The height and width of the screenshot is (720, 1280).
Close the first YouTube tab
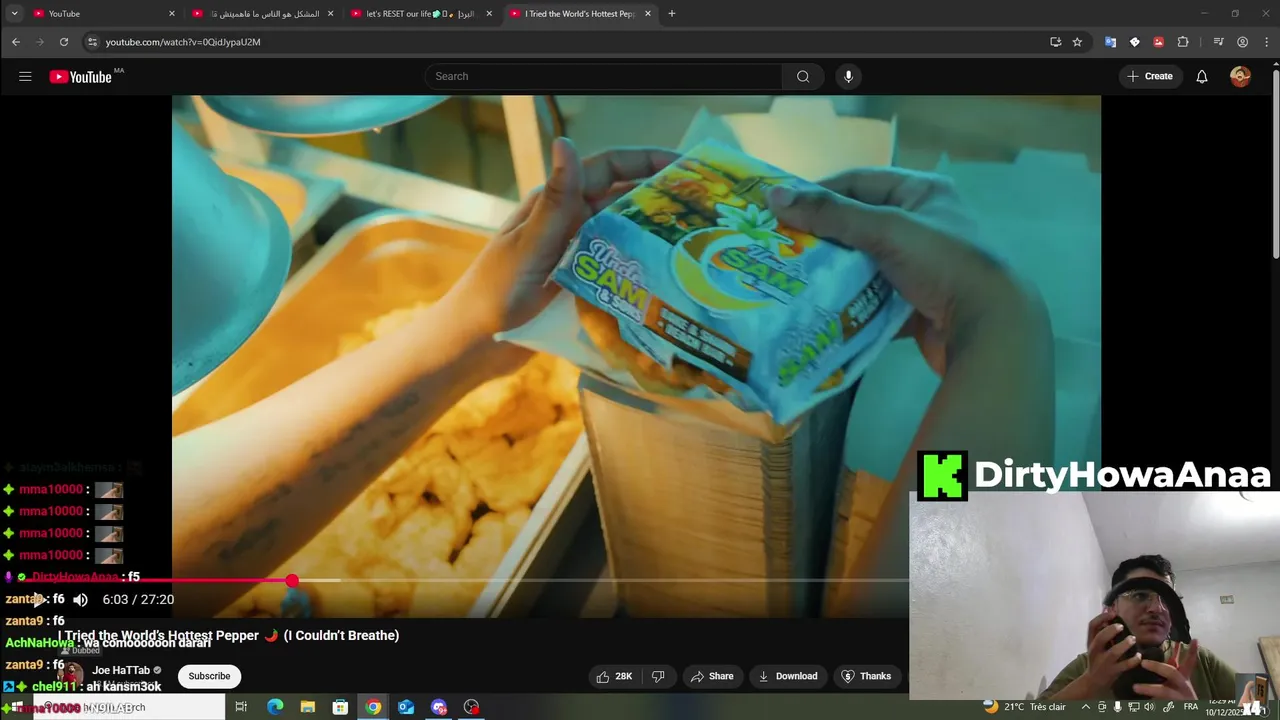tap(171, 14)
